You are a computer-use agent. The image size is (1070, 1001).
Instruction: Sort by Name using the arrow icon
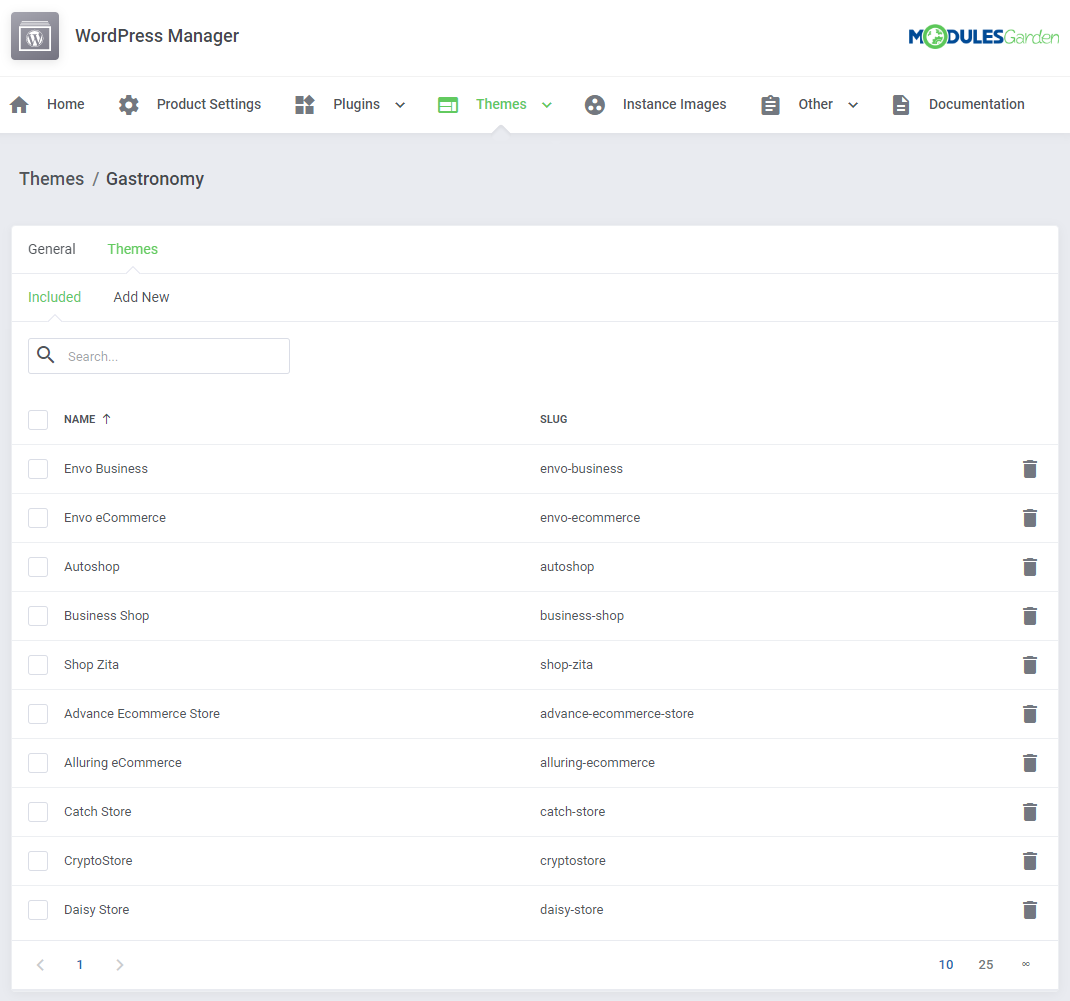(106, 419)
